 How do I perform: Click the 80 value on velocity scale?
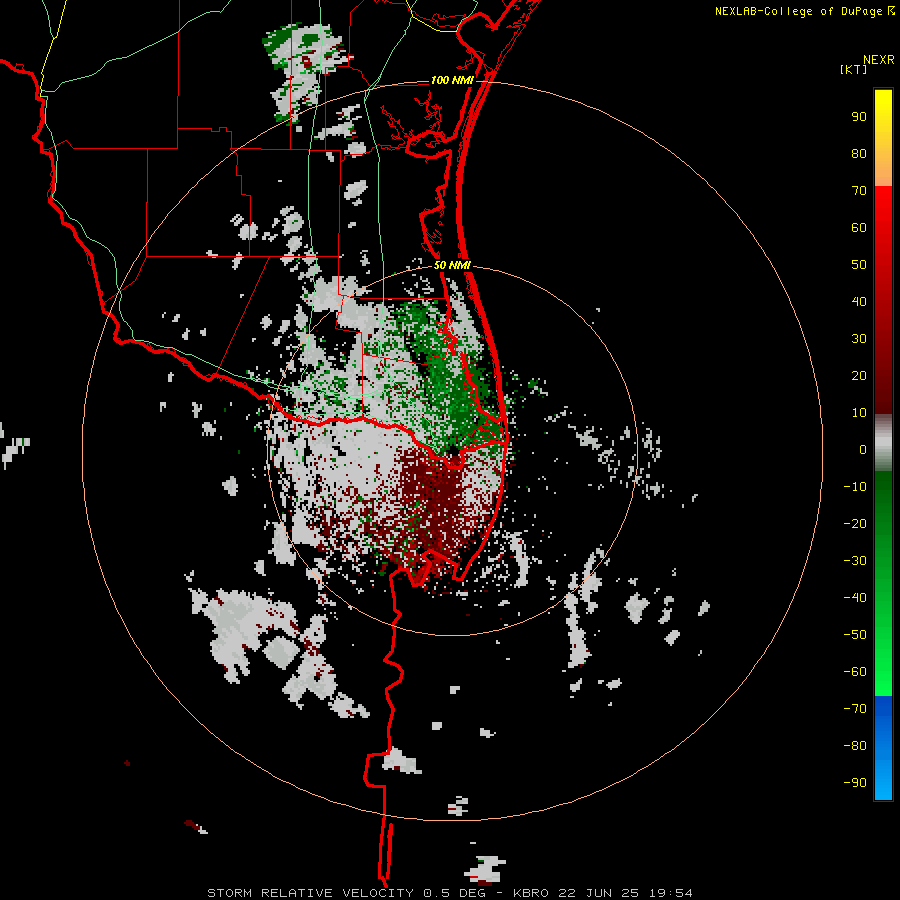tap(859, 154)
